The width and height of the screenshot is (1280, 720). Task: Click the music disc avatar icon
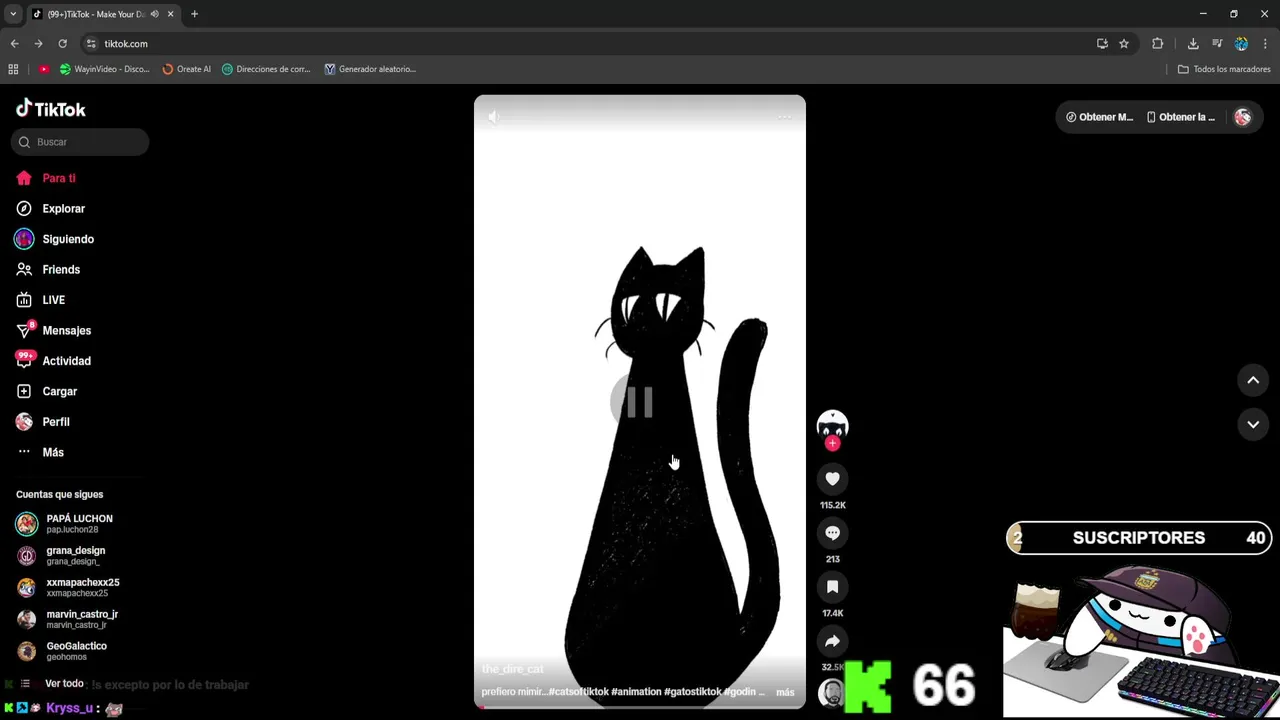point(832,693)
